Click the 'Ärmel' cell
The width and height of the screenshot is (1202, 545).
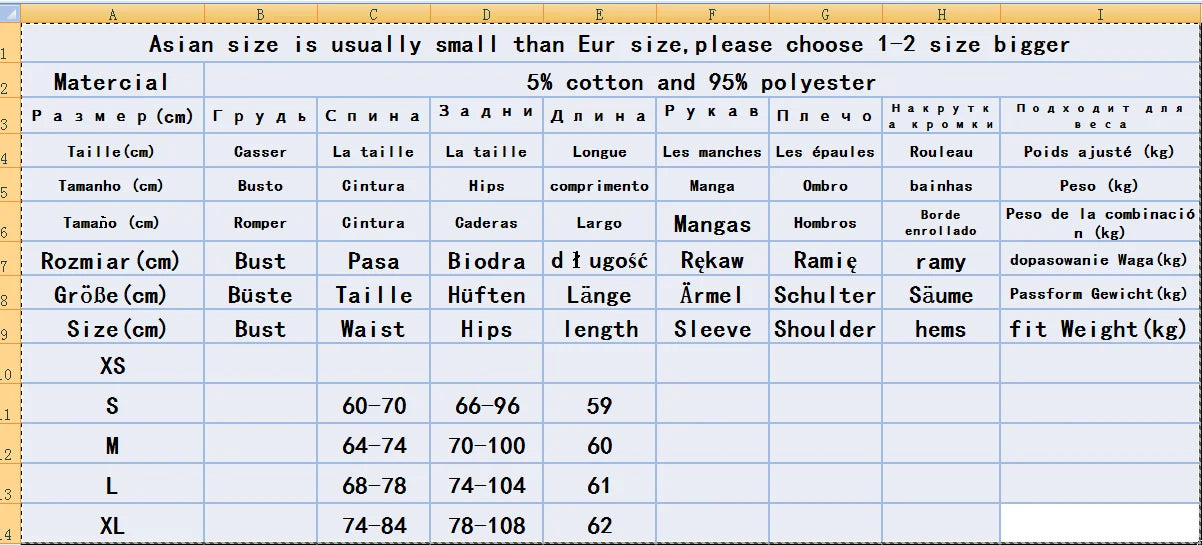(x=713, y=294)
